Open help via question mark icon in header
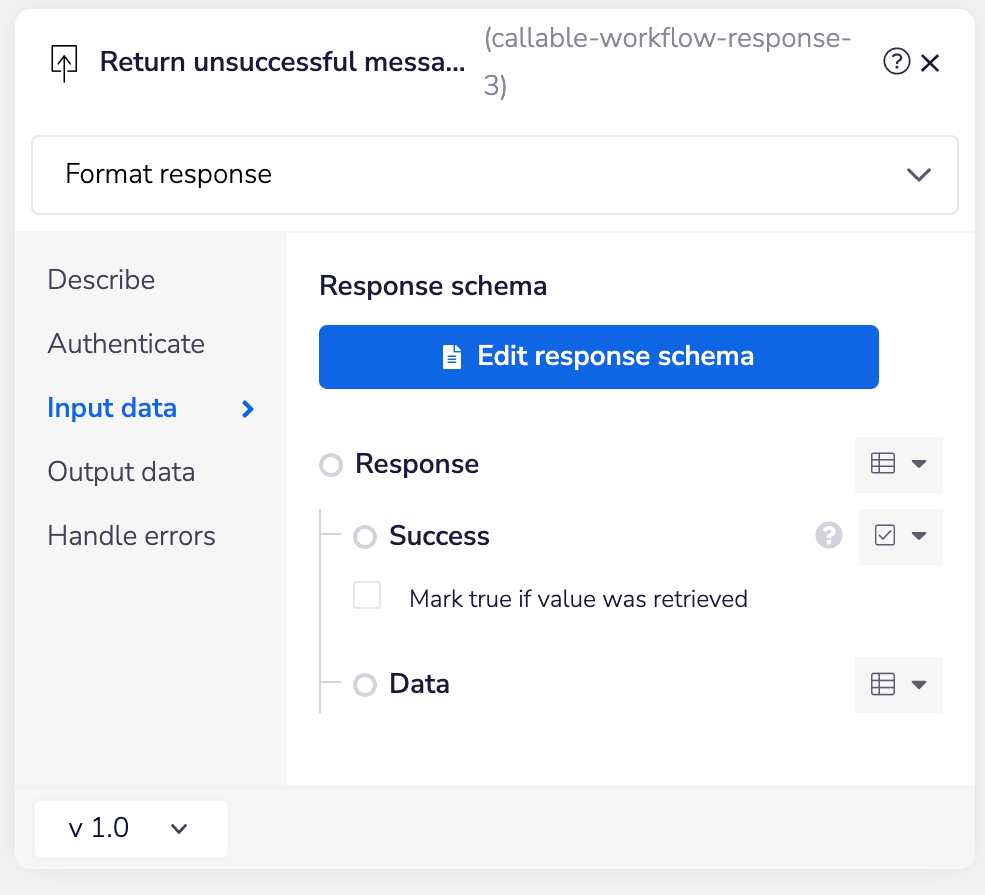This screenshot has width=985, height=895. tap(896, 63)
